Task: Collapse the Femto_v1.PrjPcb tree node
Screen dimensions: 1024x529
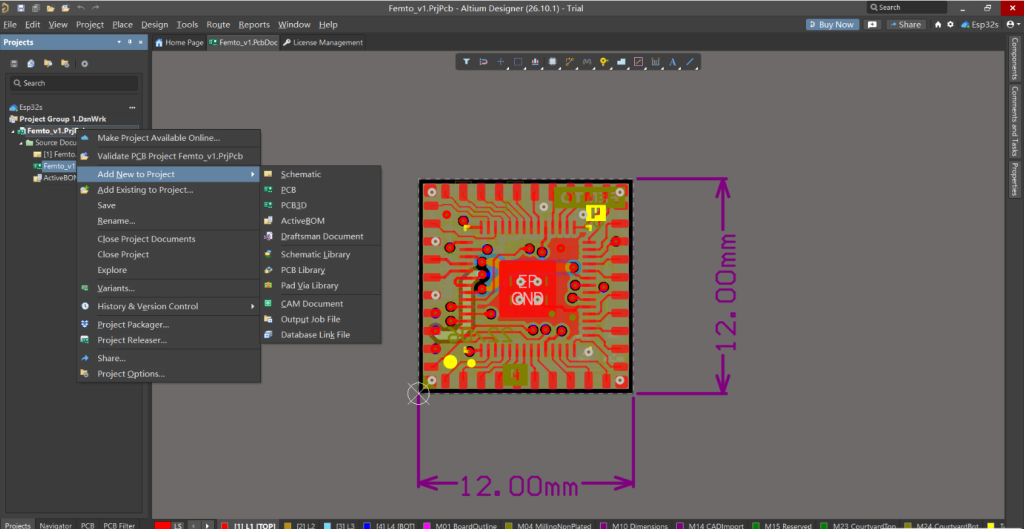Action: (14, 131)
